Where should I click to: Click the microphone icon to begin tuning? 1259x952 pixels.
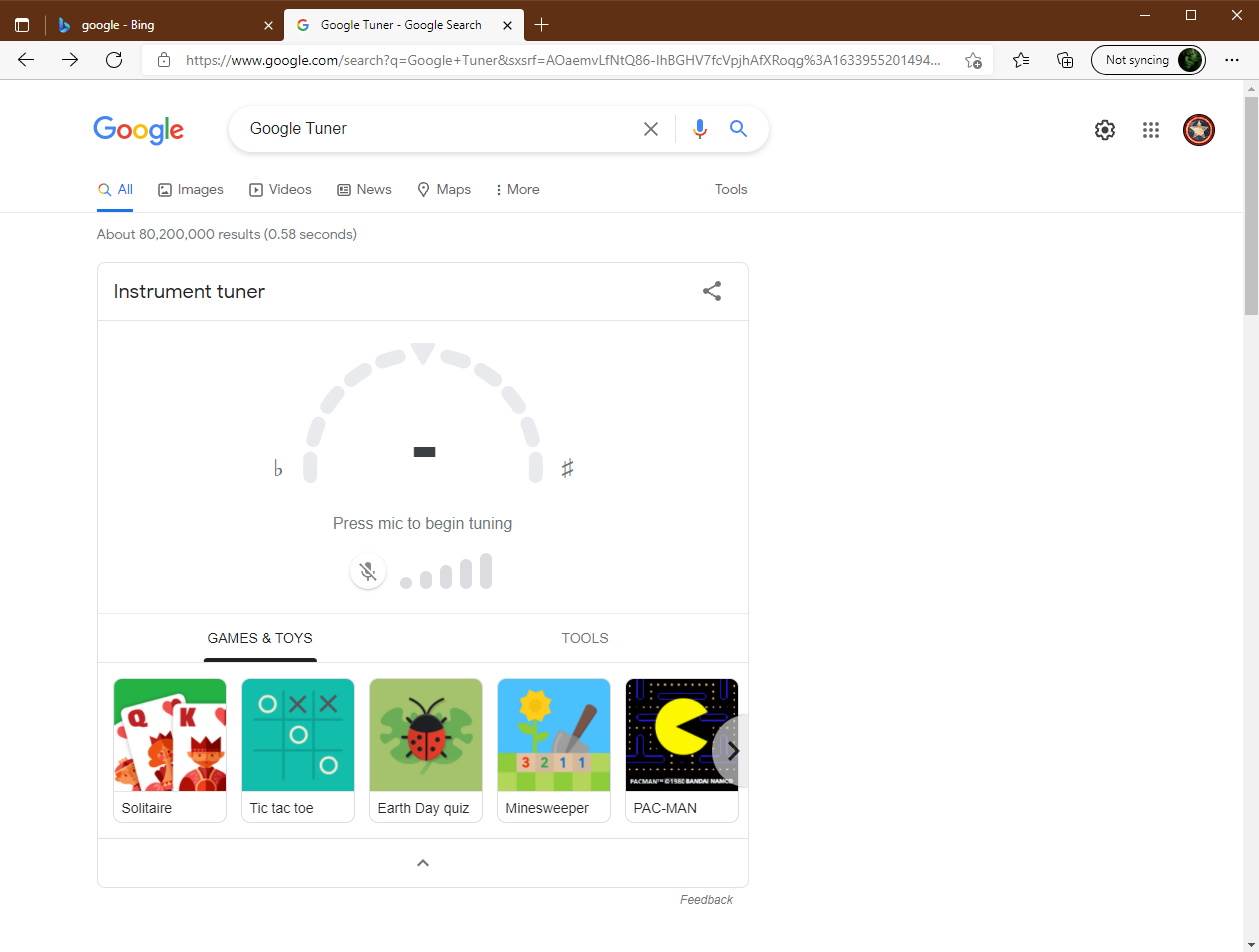(367, 571)
